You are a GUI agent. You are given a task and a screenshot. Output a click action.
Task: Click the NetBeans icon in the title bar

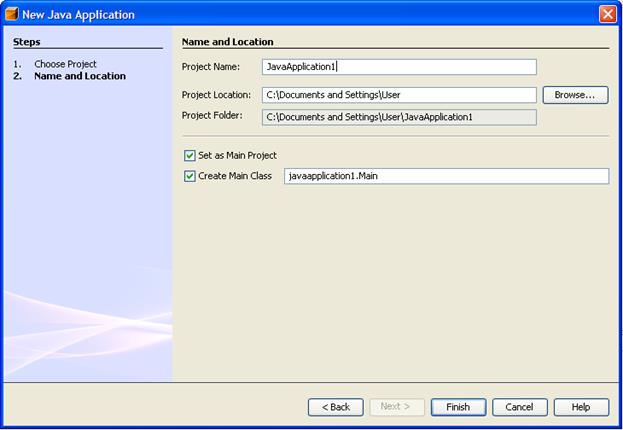click(11, 14)
